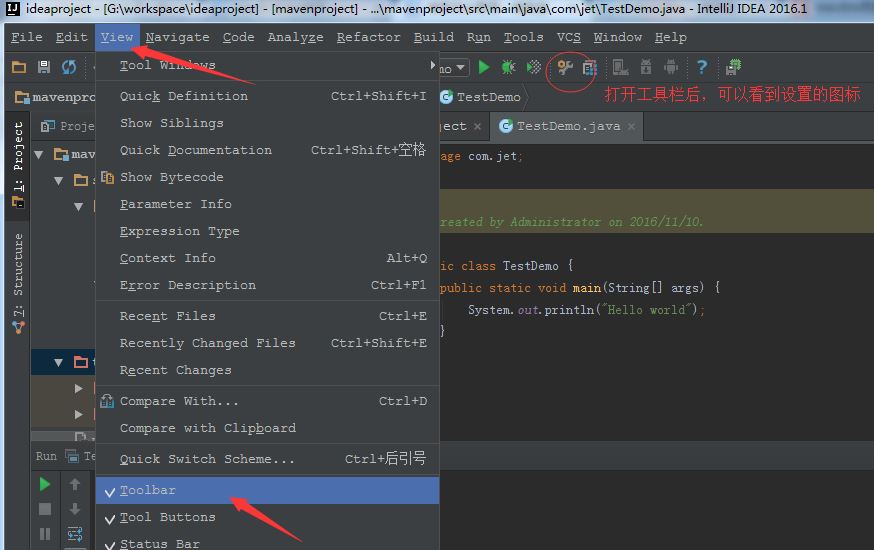Click the AVD Manager device icon
Viewport: 874px width, 550px height.
(x=620, y=67)
